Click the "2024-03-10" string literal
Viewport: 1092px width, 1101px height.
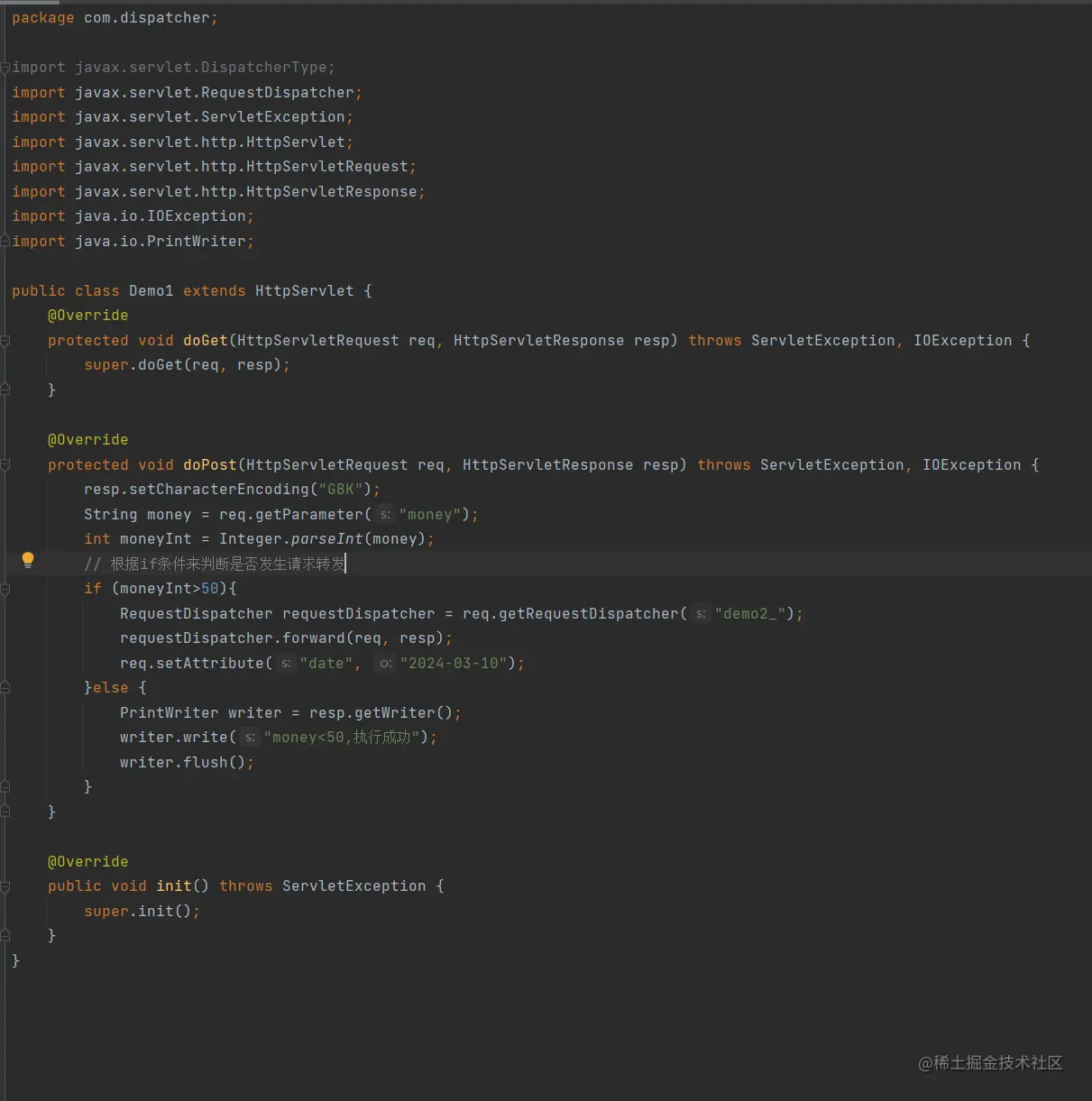click(454, 664)
